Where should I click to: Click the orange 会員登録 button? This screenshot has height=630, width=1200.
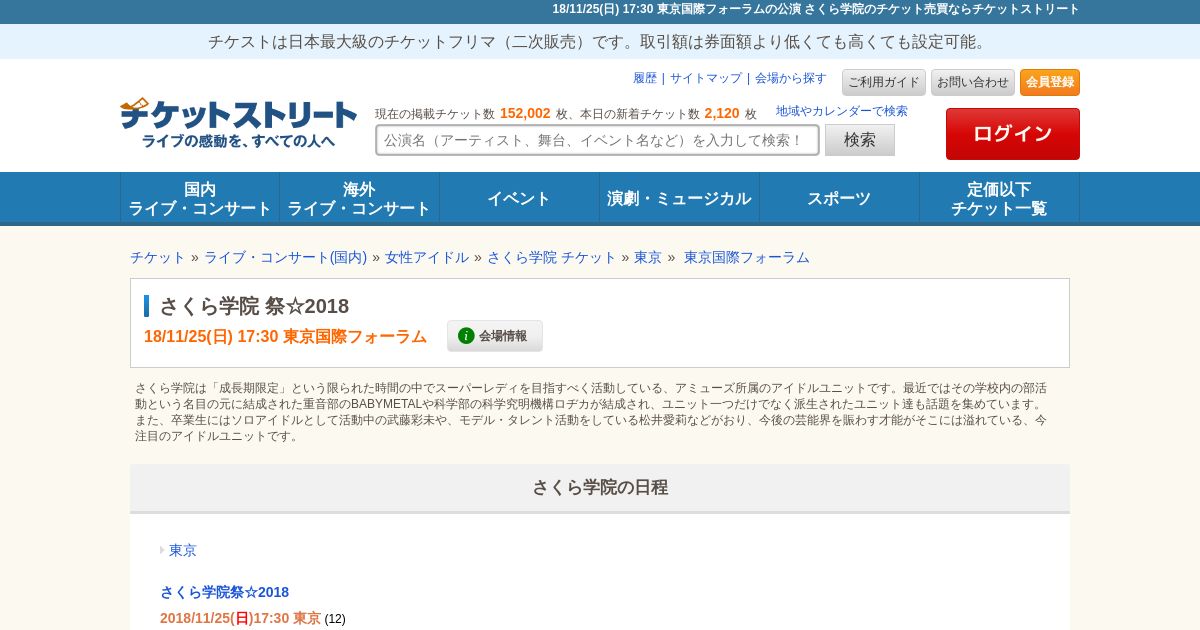pyautogui.click(x=1050, y=82)
